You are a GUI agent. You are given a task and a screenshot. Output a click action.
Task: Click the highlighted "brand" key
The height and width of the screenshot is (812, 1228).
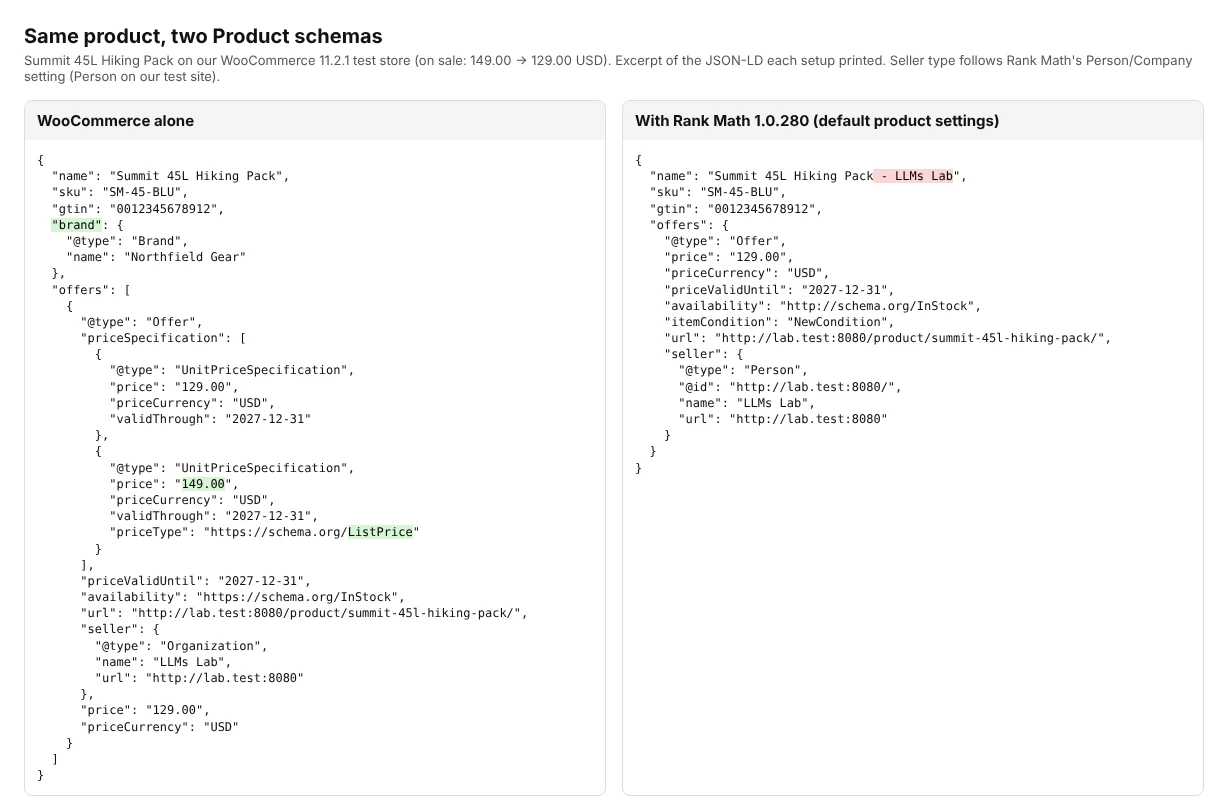click(77, 225)
